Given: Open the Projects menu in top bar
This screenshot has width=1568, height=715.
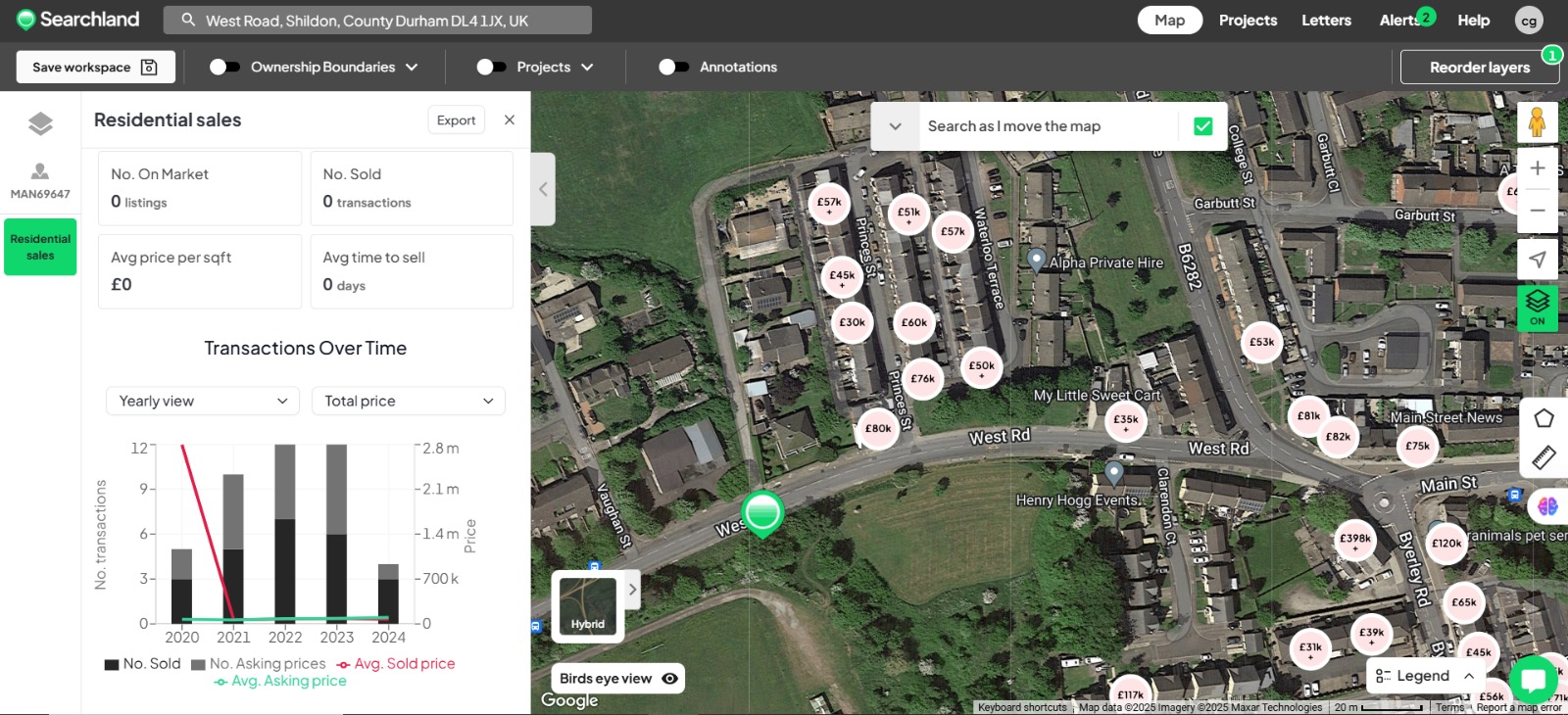Looking at the screenshot, I should click(x=1248, y=20).
